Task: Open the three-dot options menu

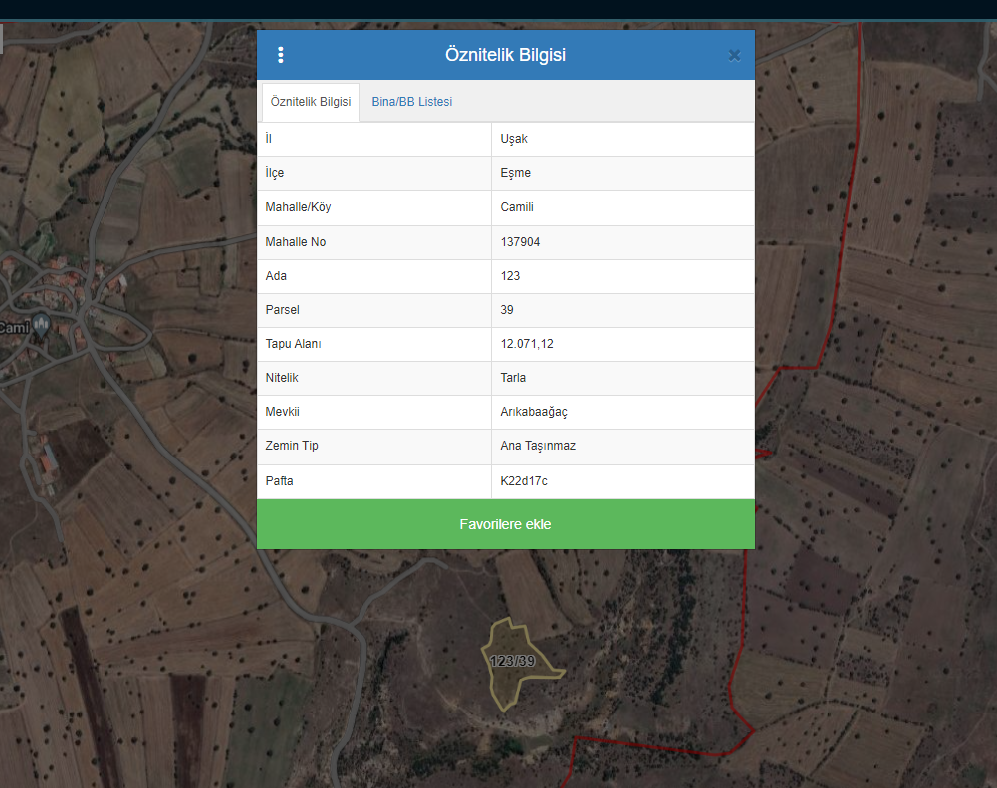Action: (281, 55)
